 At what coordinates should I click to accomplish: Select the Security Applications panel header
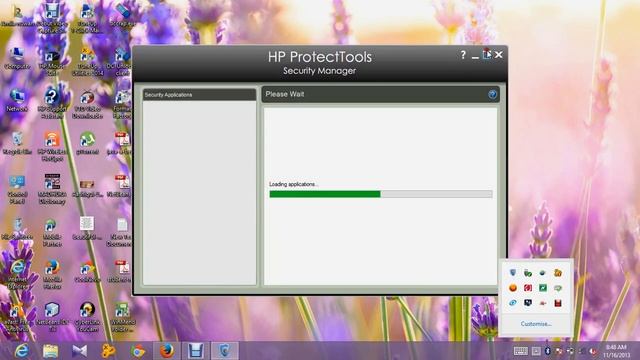click(199, 95)
